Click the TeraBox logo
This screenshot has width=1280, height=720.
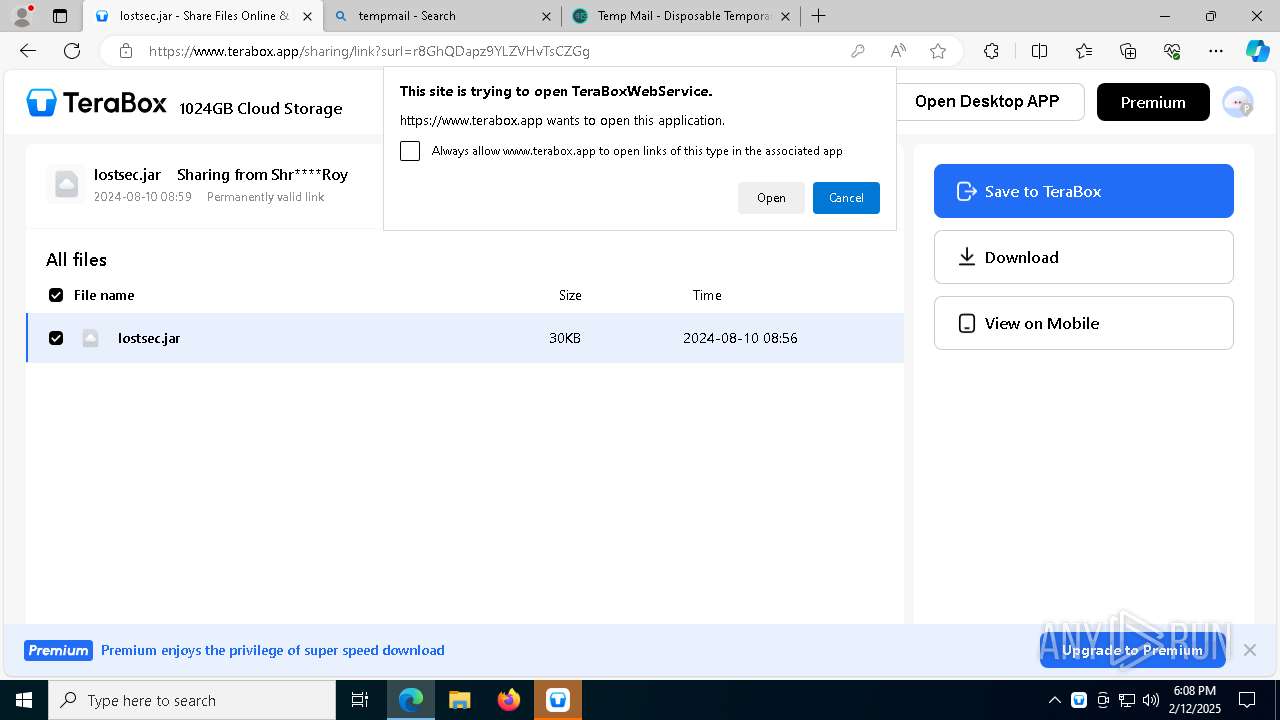(96, 102)
